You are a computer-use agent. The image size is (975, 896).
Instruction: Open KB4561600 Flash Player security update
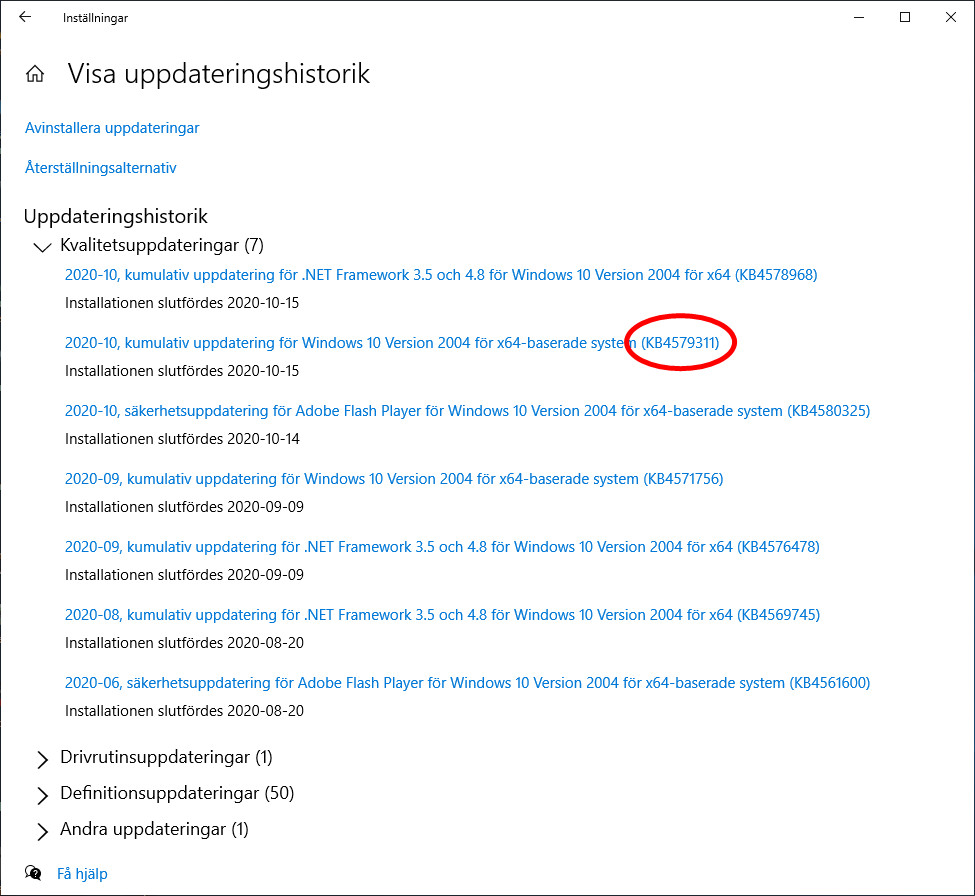click(466, 682)
